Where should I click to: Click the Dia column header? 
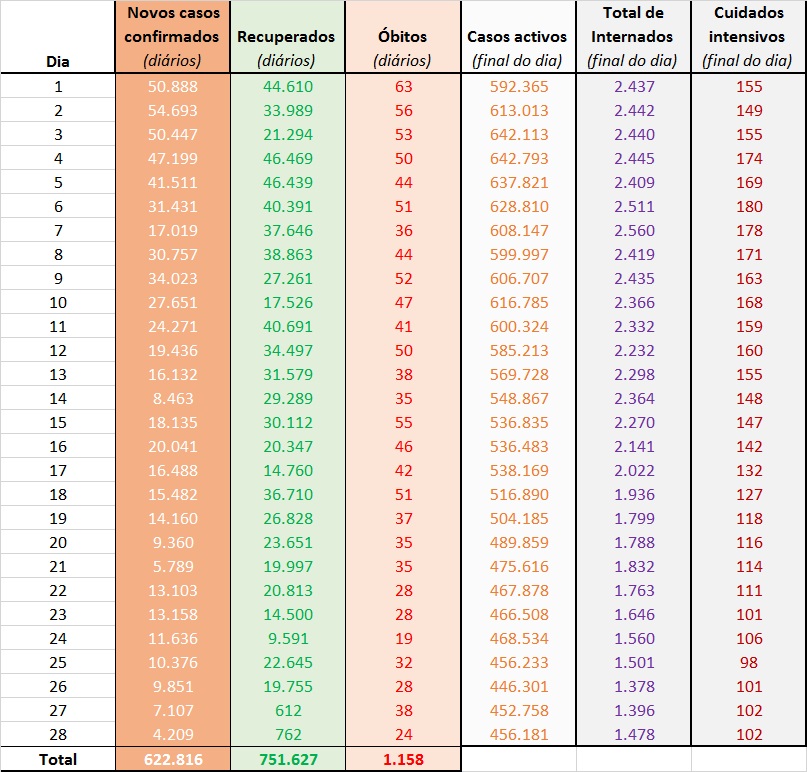pos(58,60)
